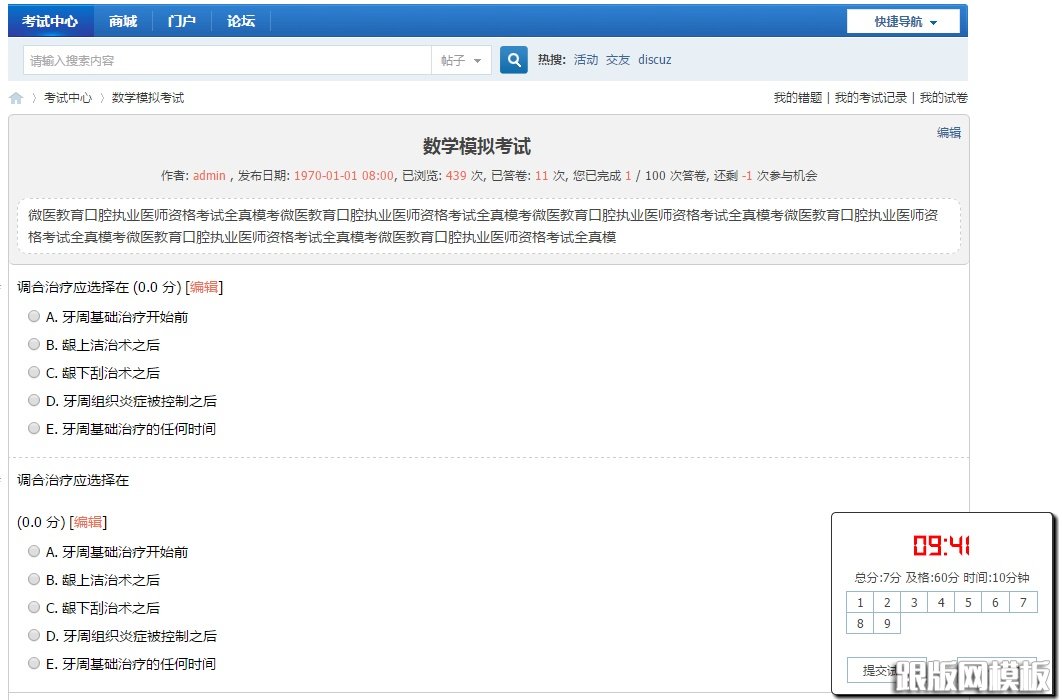
Task: Click the blue magnifier search icon
Action: coord(513,60)
